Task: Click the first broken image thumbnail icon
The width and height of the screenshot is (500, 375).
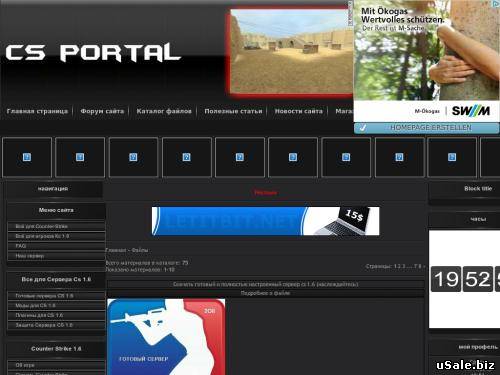Action: (27, 157)
